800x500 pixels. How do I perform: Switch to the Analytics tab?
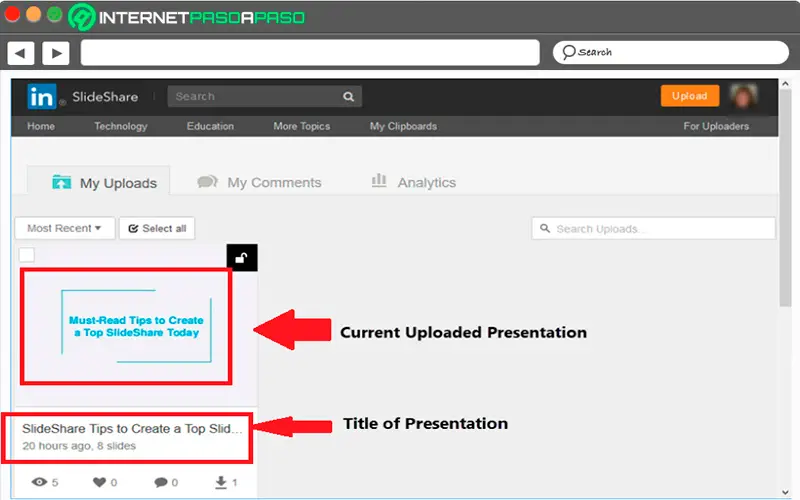tap(413, 182)
